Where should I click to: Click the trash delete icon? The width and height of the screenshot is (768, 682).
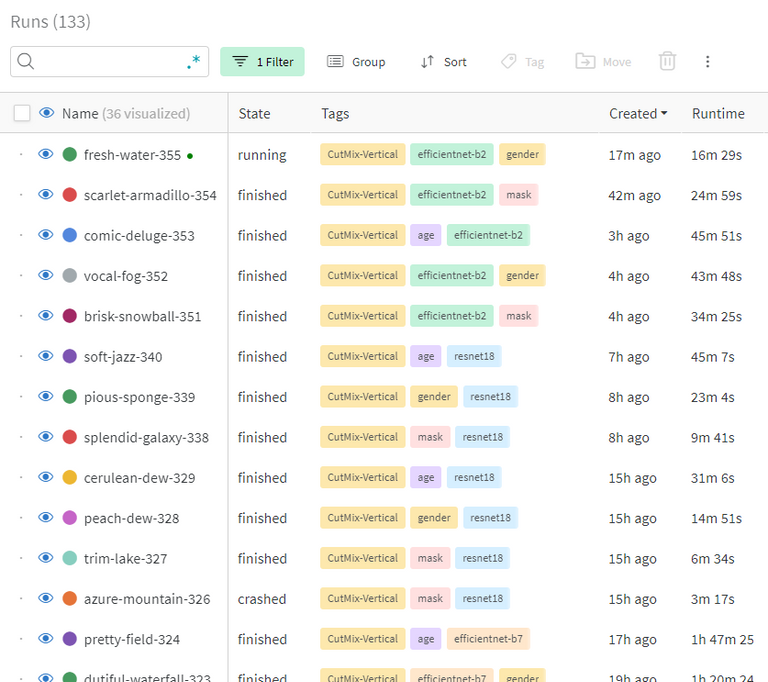pyautogui.click(x=667, y=61)
